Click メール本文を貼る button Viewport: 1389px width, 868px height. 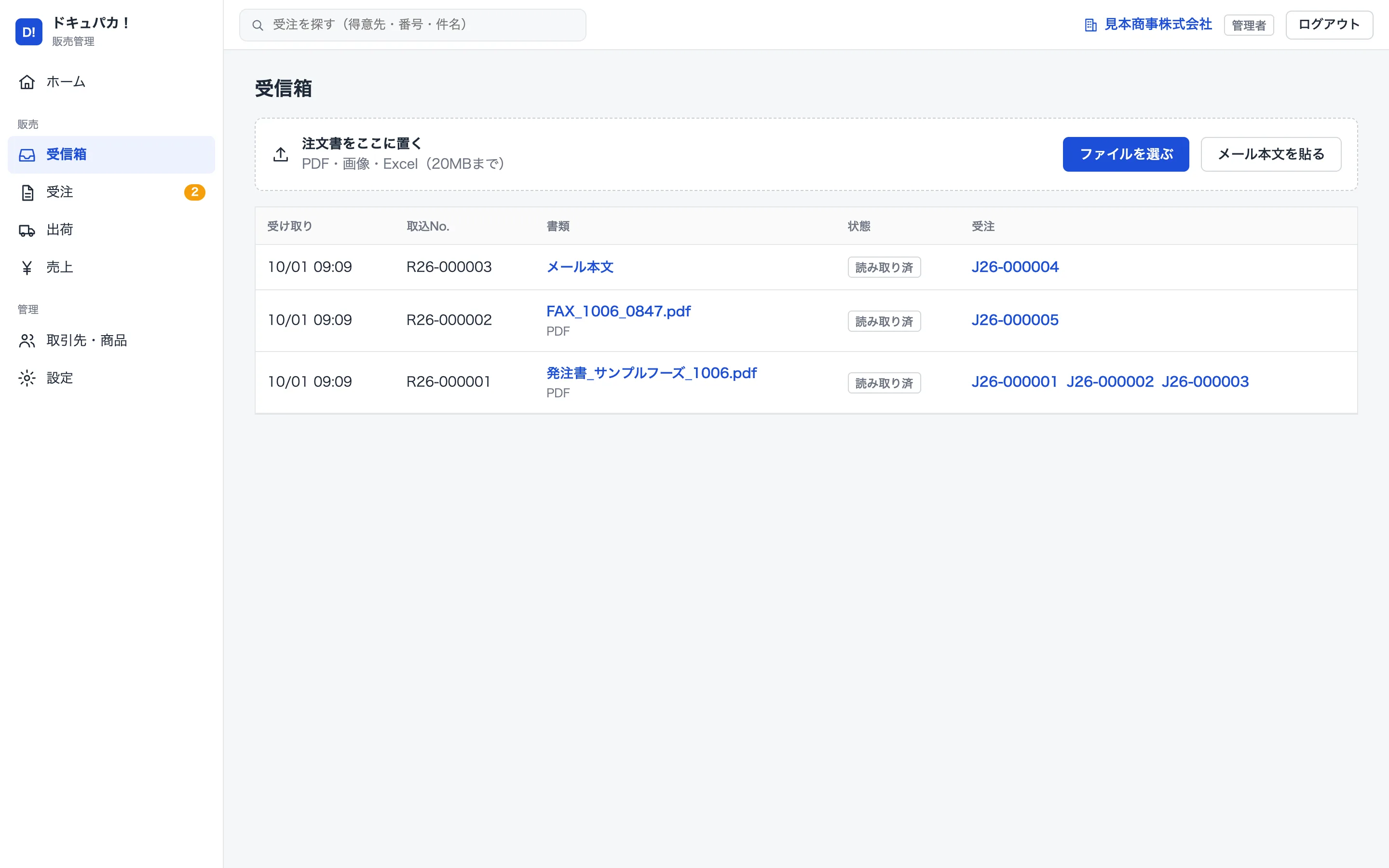(1271, 154)
